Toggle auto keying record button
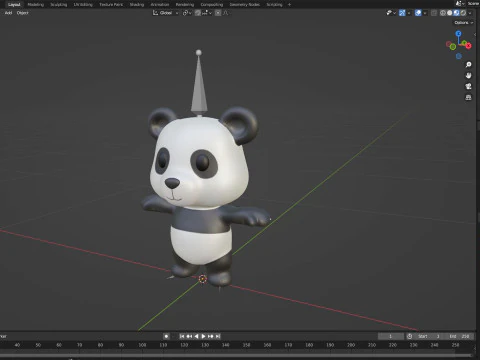This screenshot has width=480, height=360. [166, 336]
